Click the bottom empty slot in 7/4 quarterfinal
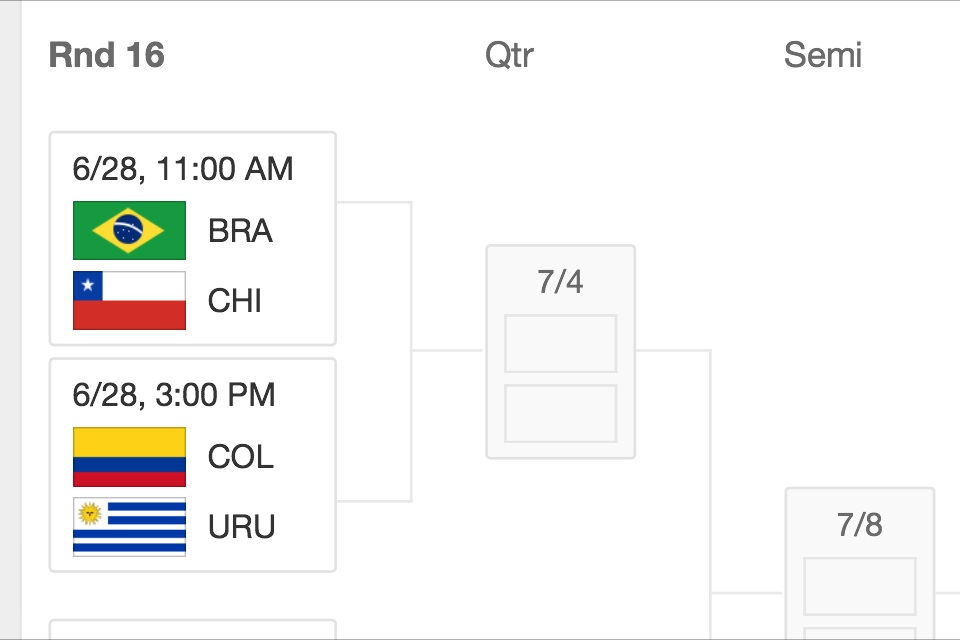 [560, 413]
